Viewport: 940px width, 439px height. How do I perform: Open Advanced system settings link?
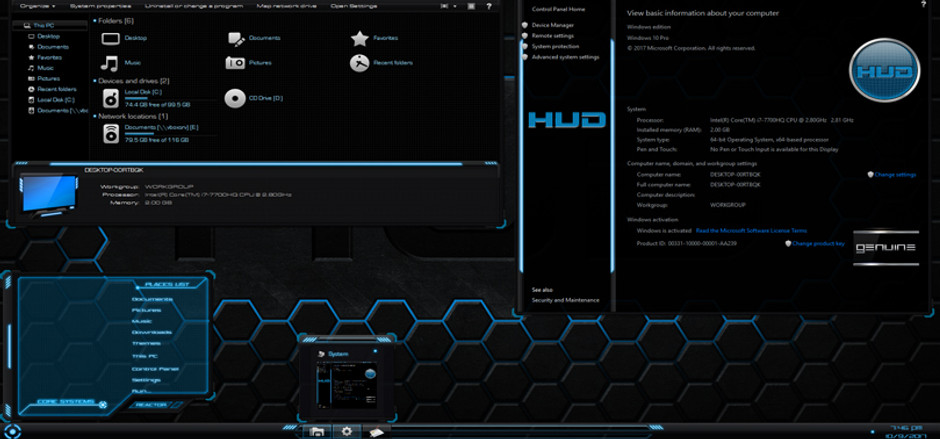(565, 57)
